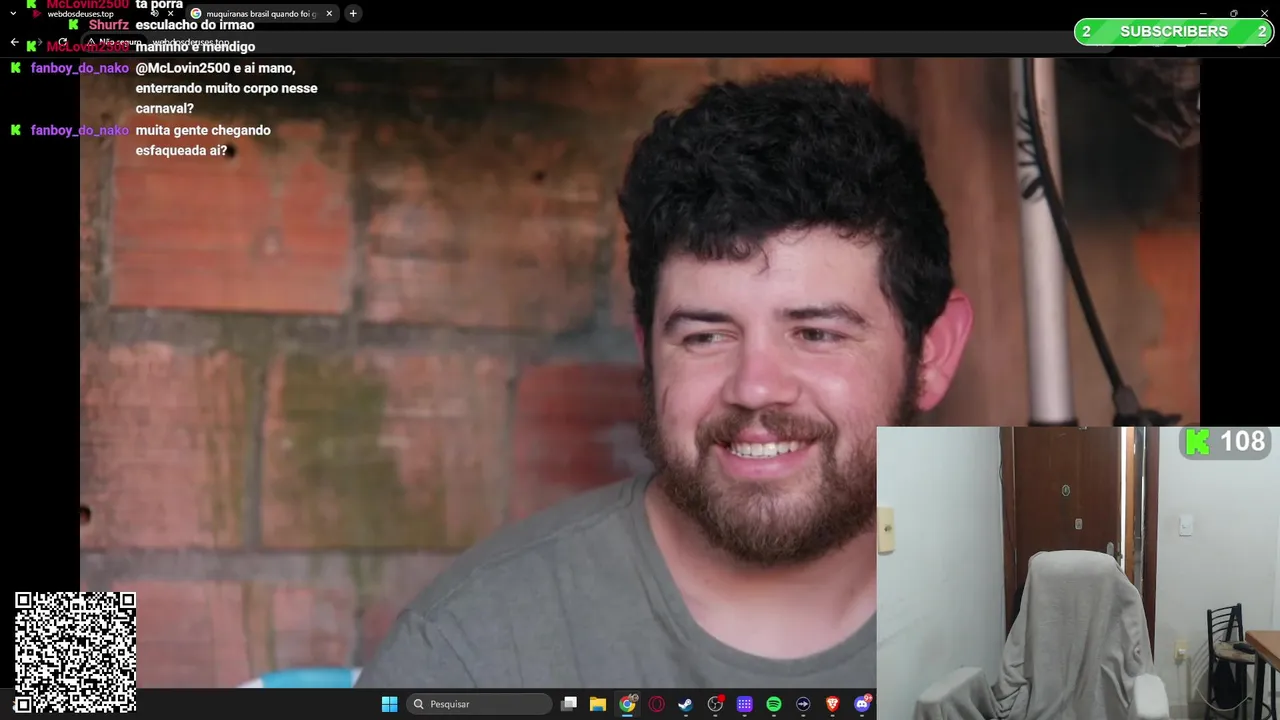Open a new browser tab
The height and width of the screenshot is (720, 1280).
[353, 13]
